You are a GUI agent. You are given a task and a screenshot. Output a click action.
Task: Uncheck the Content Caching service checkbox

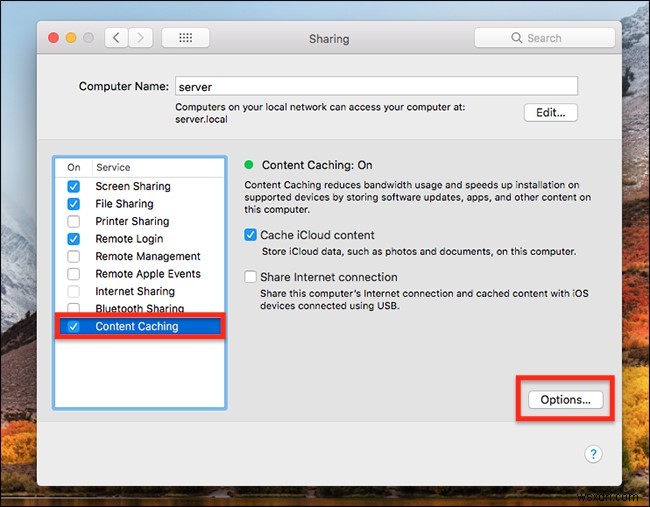(x=74, y=327)
